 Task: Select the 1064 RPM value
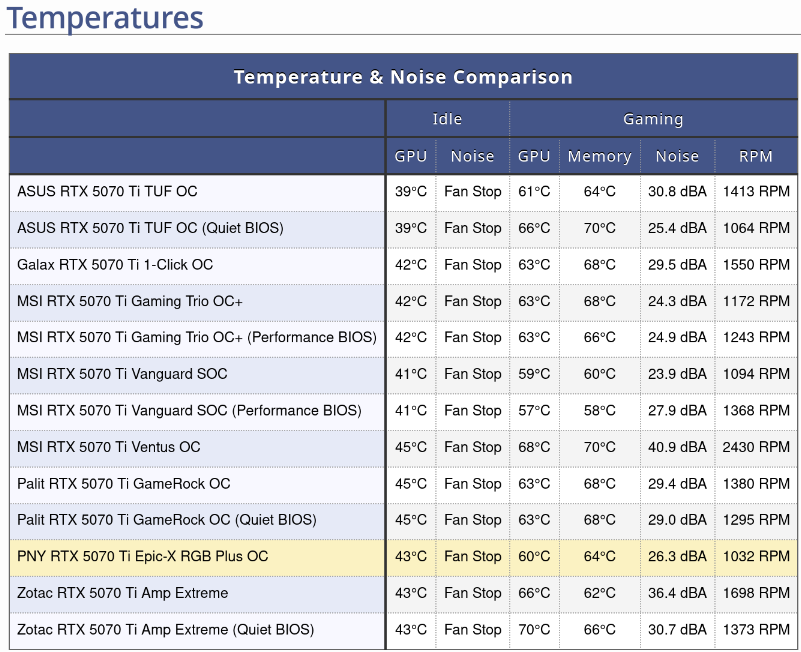756,228
